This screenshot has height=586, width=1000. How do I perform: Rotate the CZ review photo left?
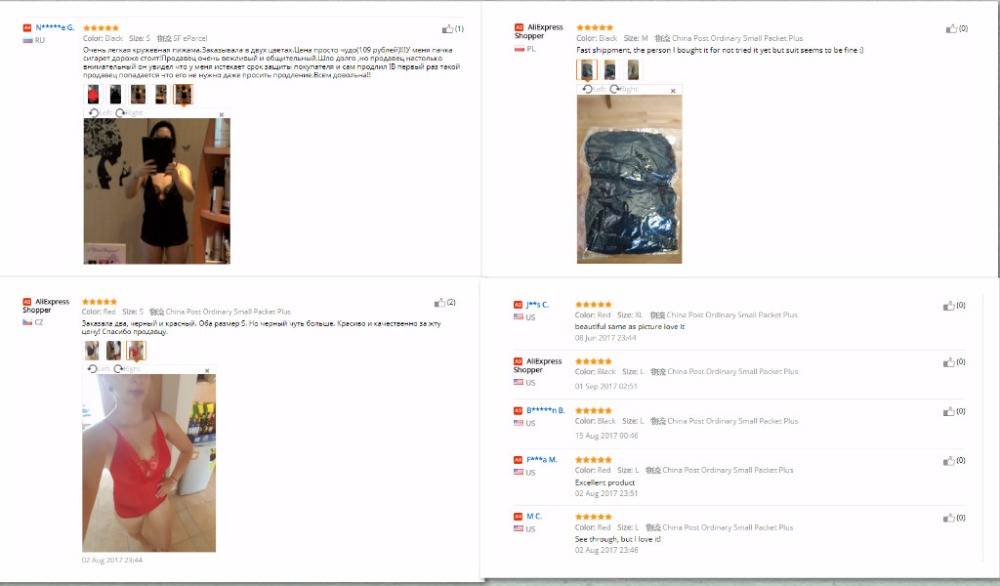99,369
